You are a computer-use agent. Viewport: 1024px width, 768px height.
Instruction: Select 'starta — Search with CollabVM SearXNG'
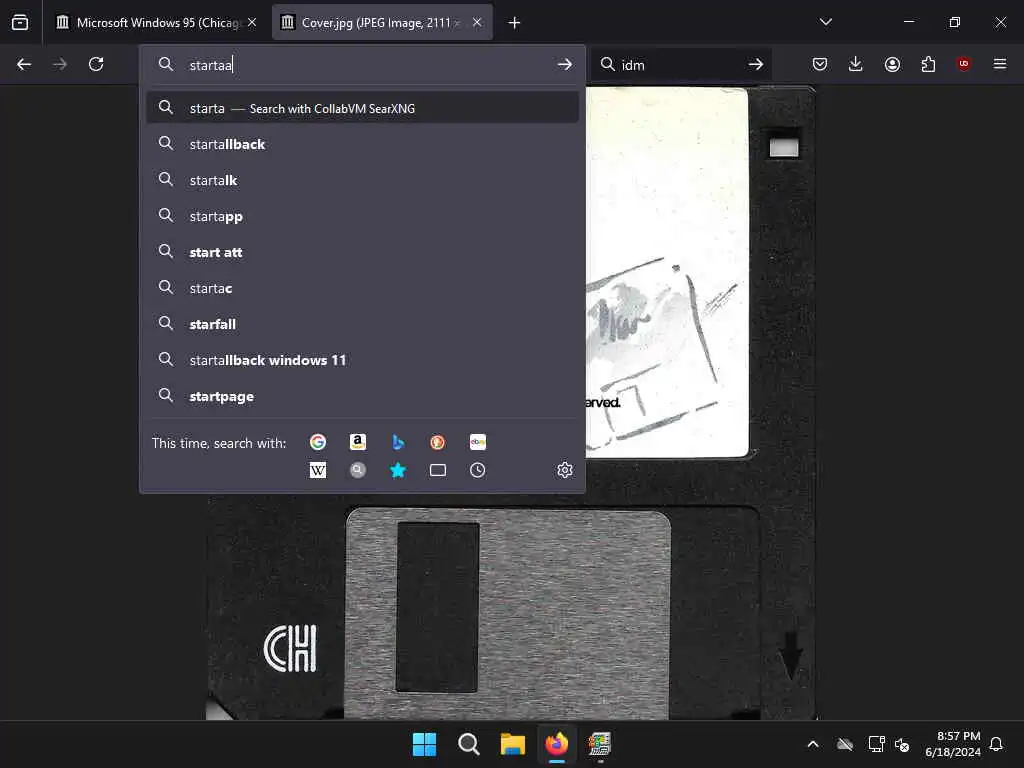click(x=362, y=108)
